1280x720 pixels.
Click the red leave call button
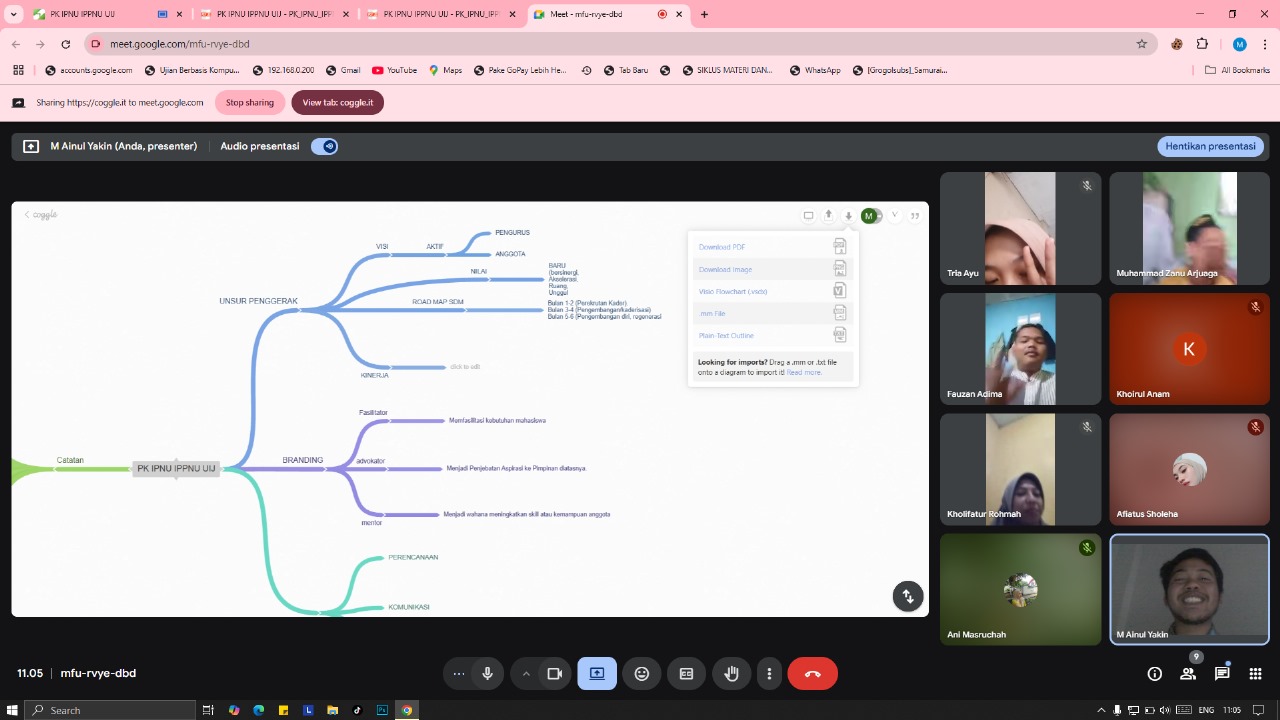coord(812,674)
